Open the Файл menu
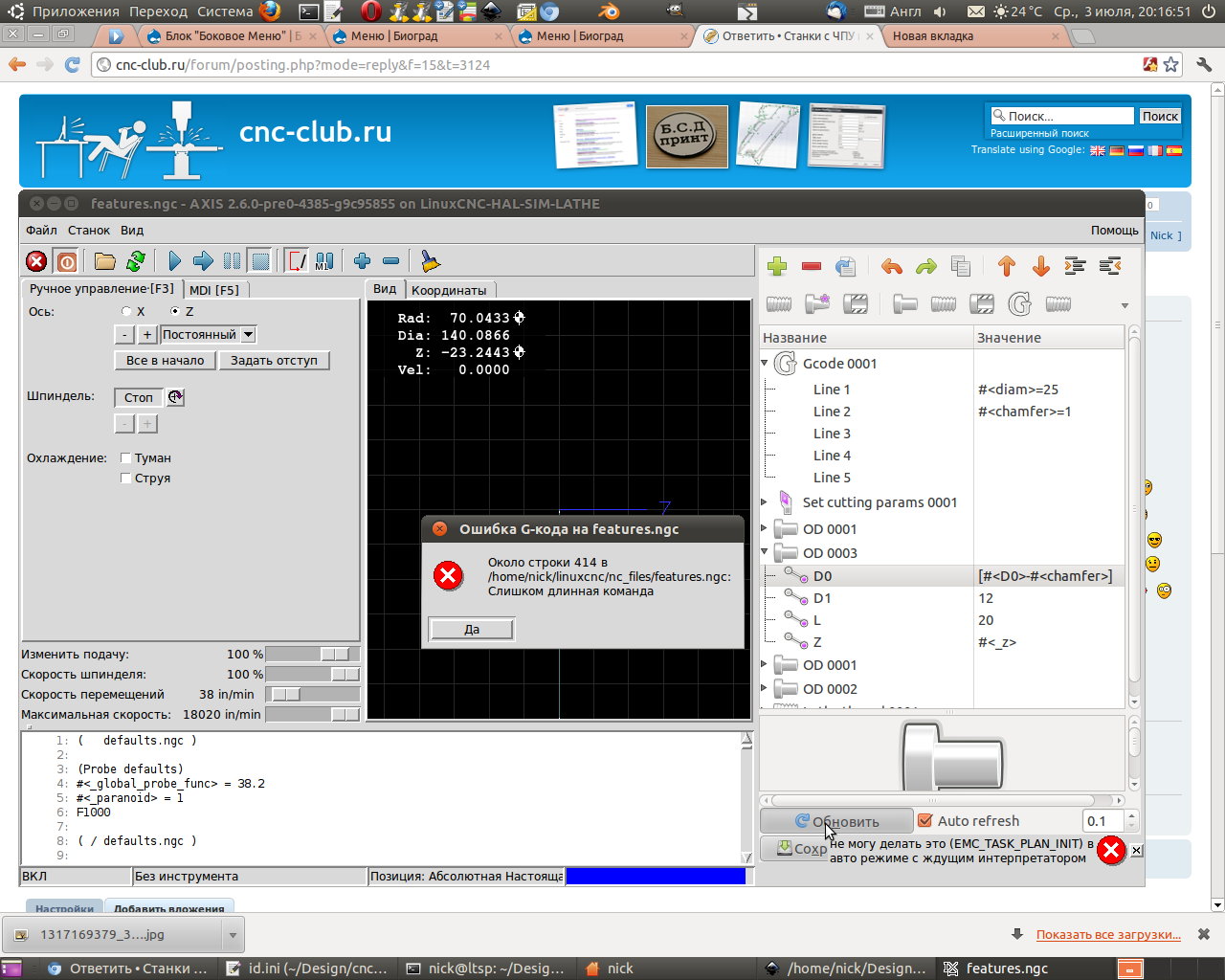The height and width of the screenshot is (980, 1225). (41, 230)
